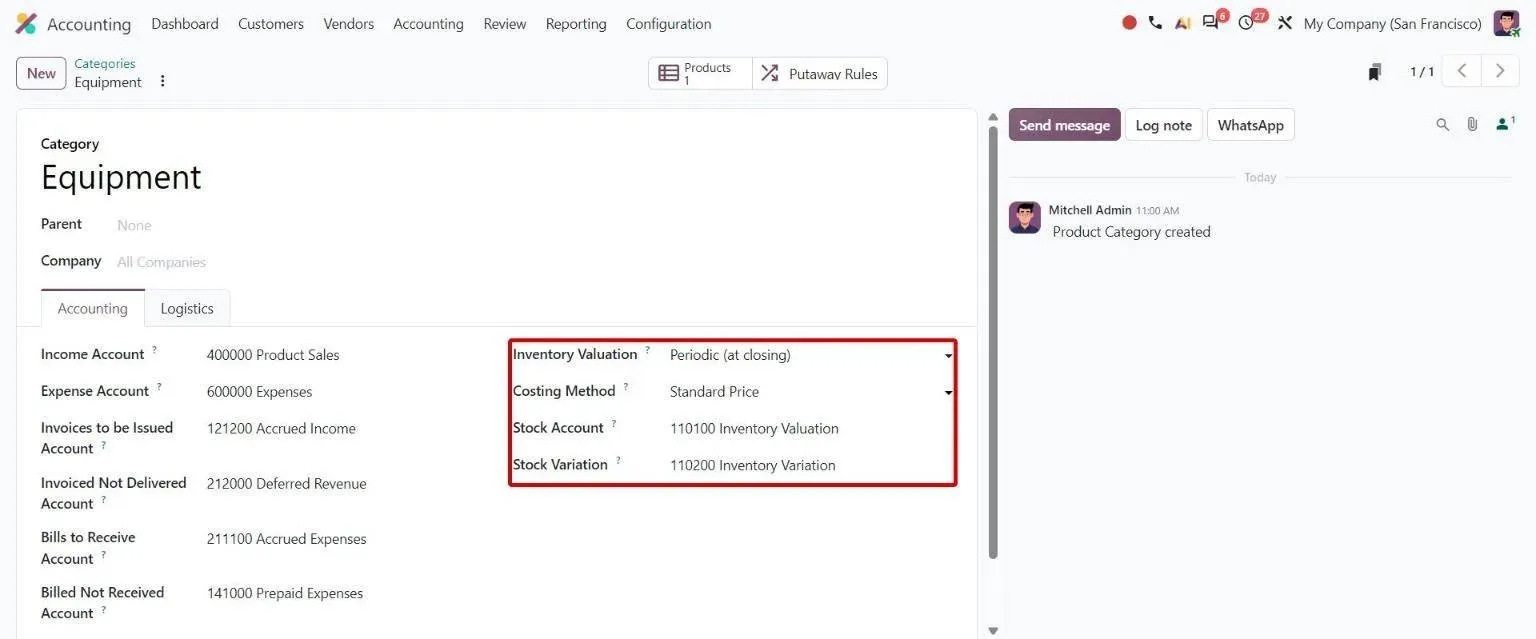Image resolution: width=1536 pixels, height=639 pixels.
Task: Click 'Product Category created' message text
Action: 1132,232
